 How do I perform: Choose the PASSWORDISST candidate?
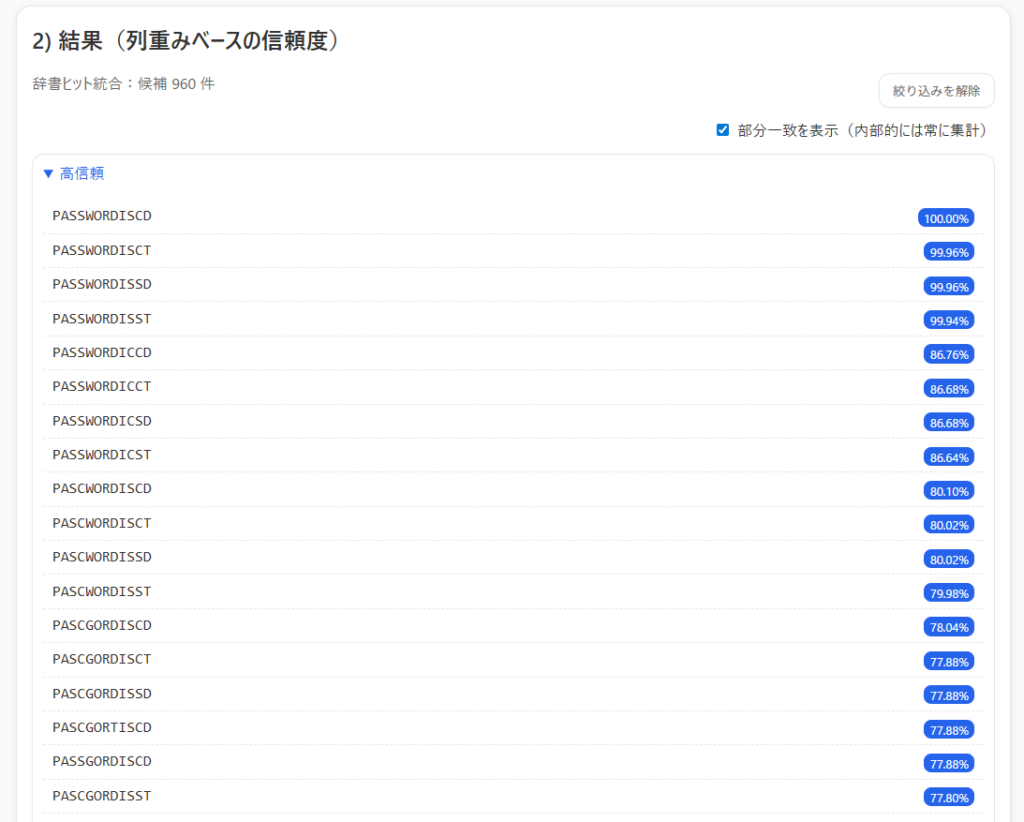pos(102,318)
